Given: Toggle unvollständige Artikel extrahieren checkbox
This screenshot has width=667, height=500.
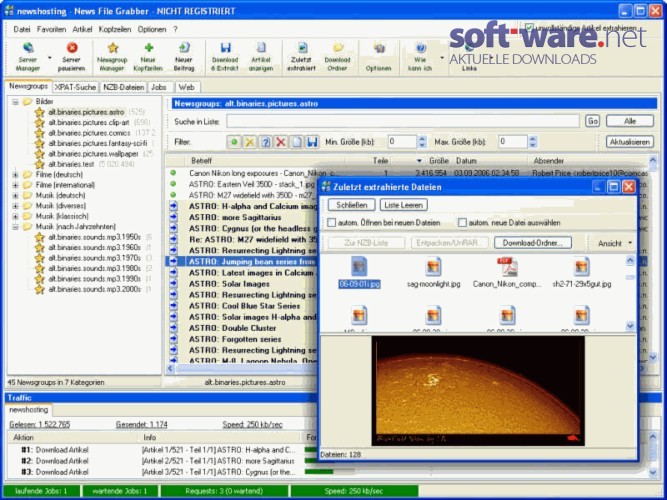Looking at the screenshot, I should [529, 28].
